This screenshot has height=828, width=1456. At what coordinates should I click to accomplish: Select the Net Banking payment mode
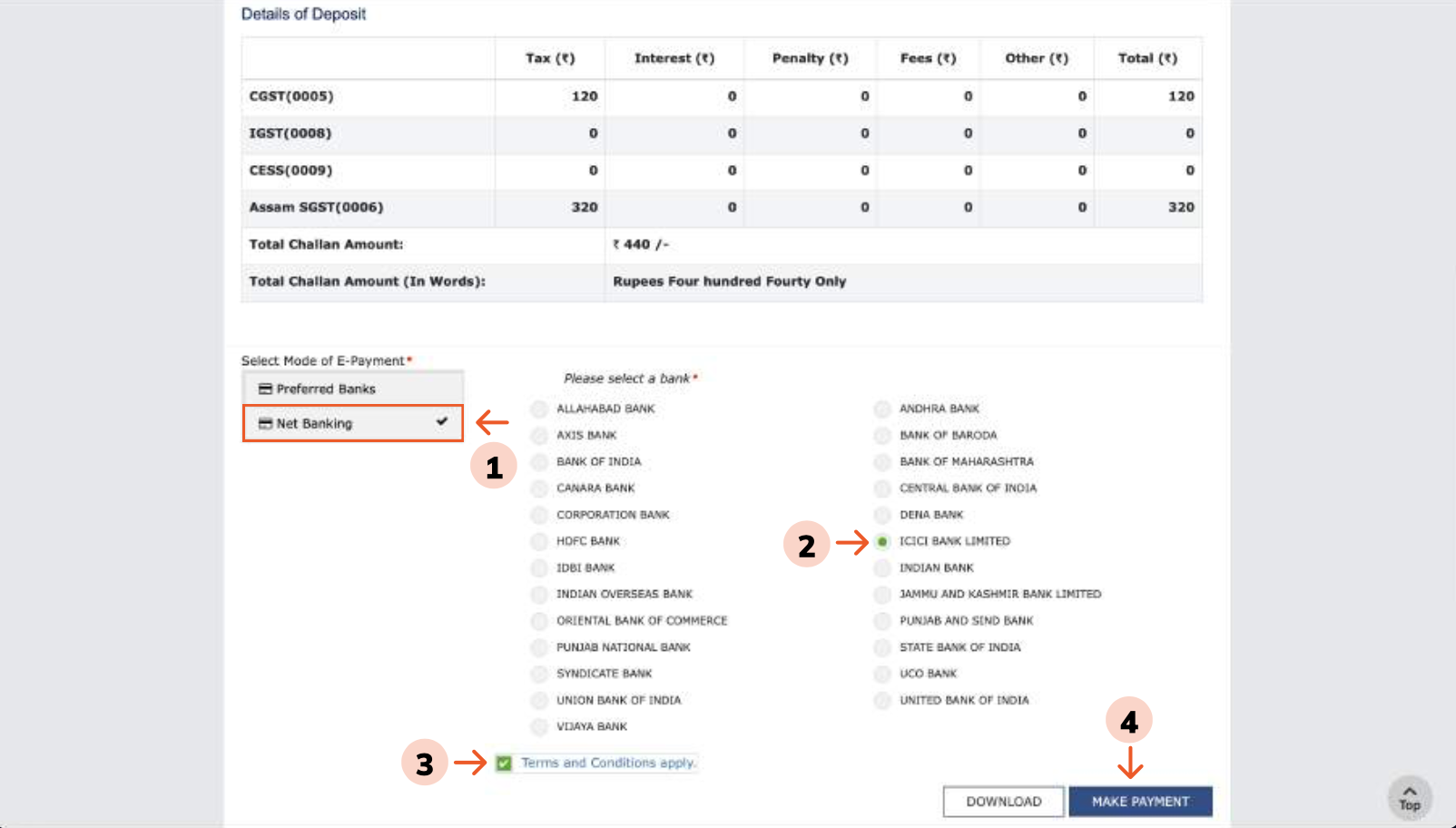click(x=353, y=423)
